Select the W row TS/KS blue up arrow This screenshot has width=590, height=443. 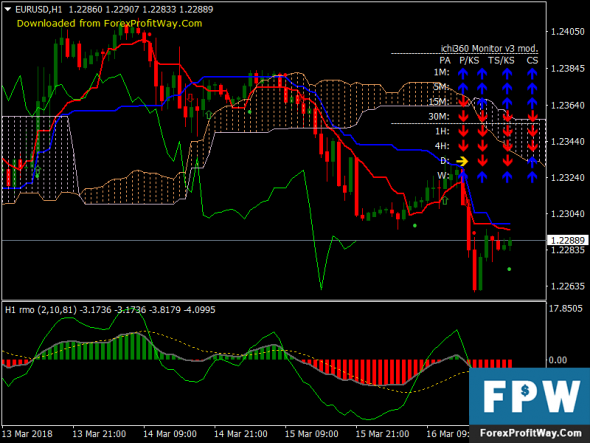(507, 177)
